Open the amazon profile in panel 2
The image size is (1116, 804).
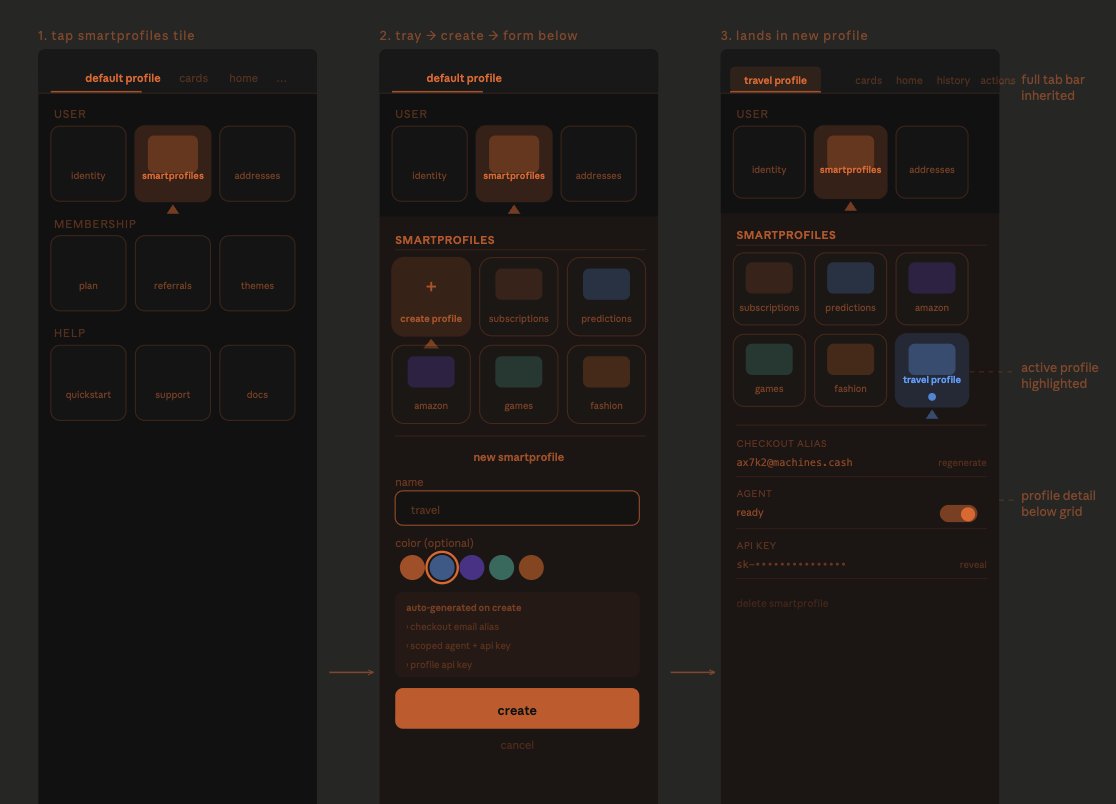point(431,384)
